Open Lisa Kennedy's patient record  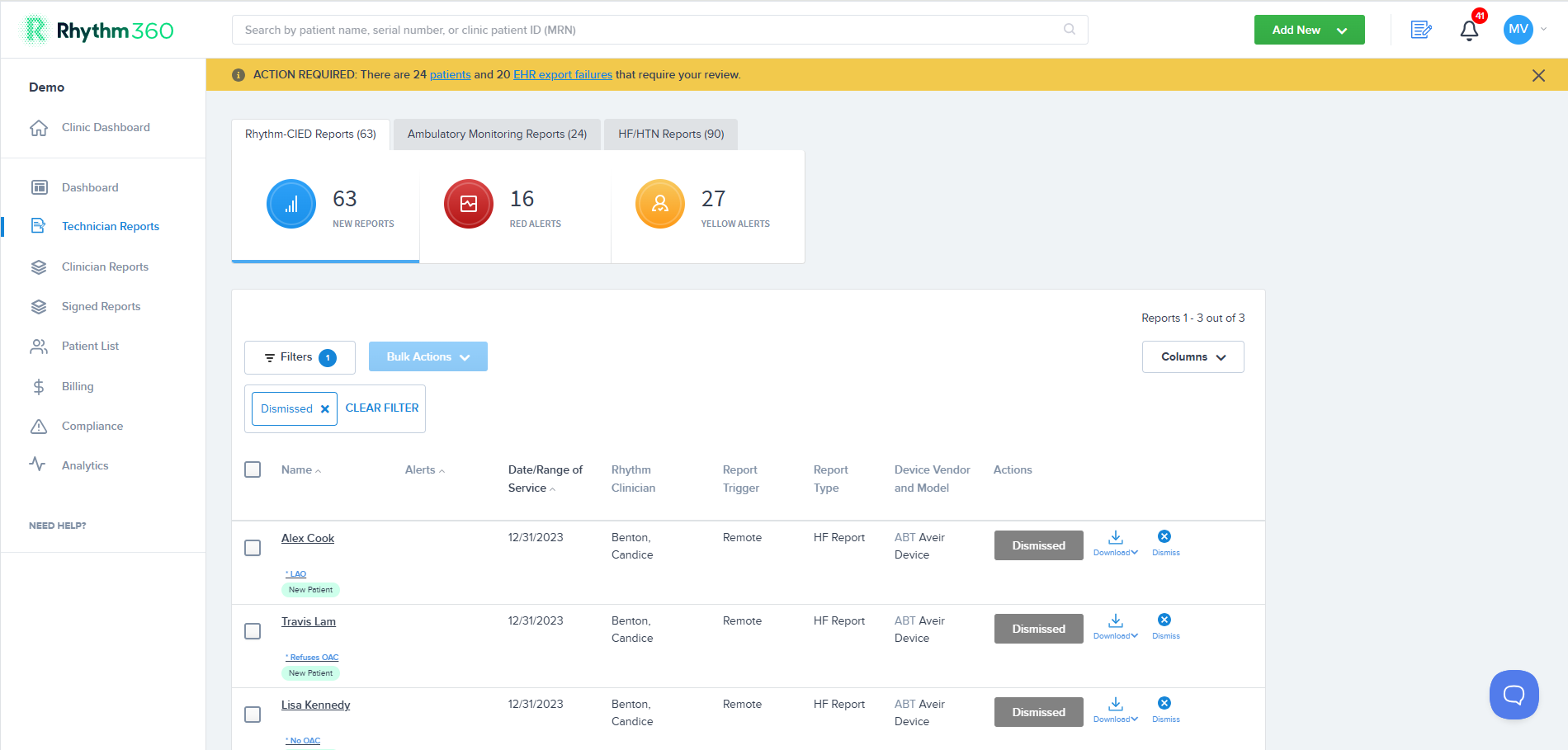pyautogui.click(x=315, y=705)
